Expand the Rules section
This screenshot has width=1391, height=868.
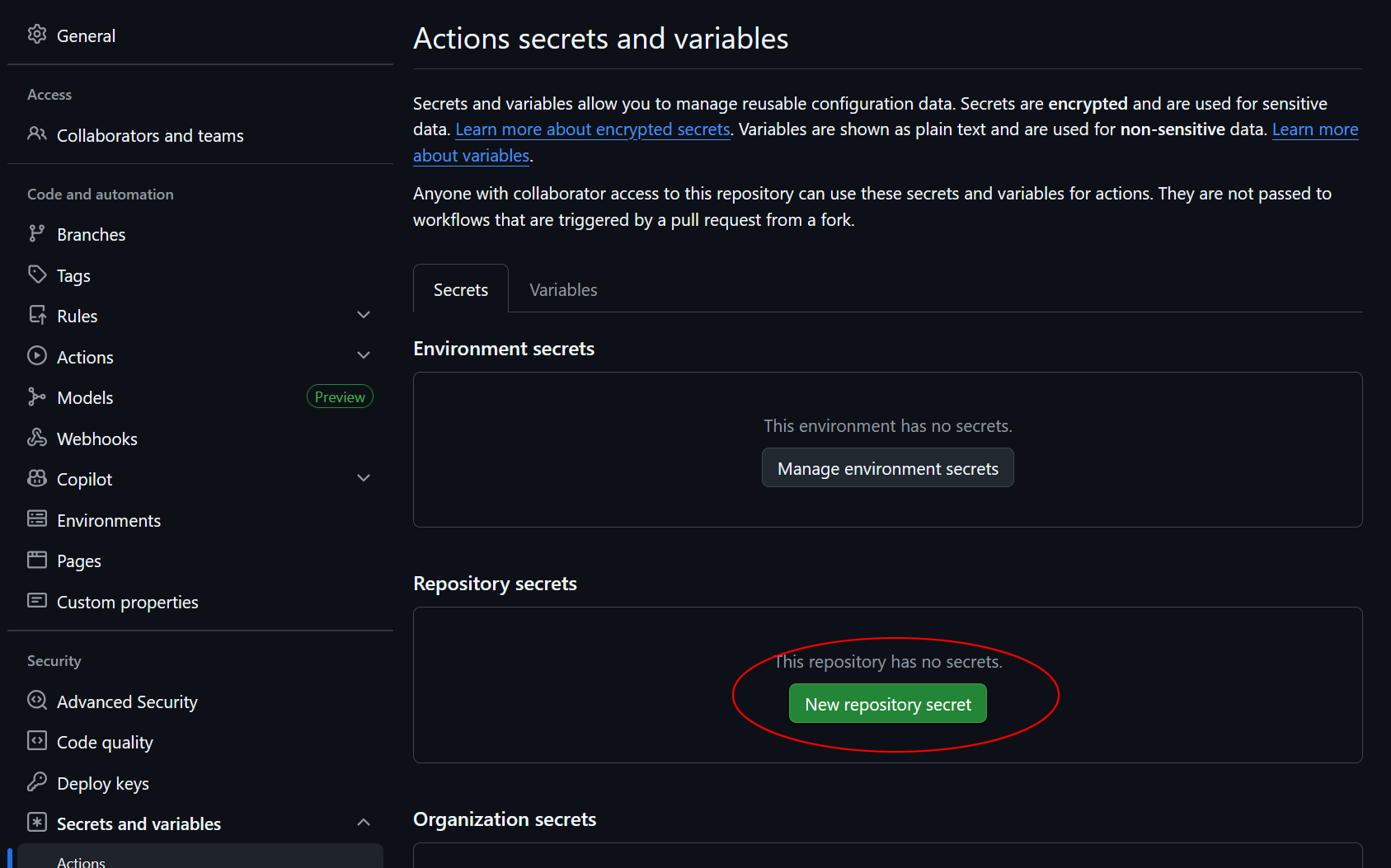(x=364, y=314)
